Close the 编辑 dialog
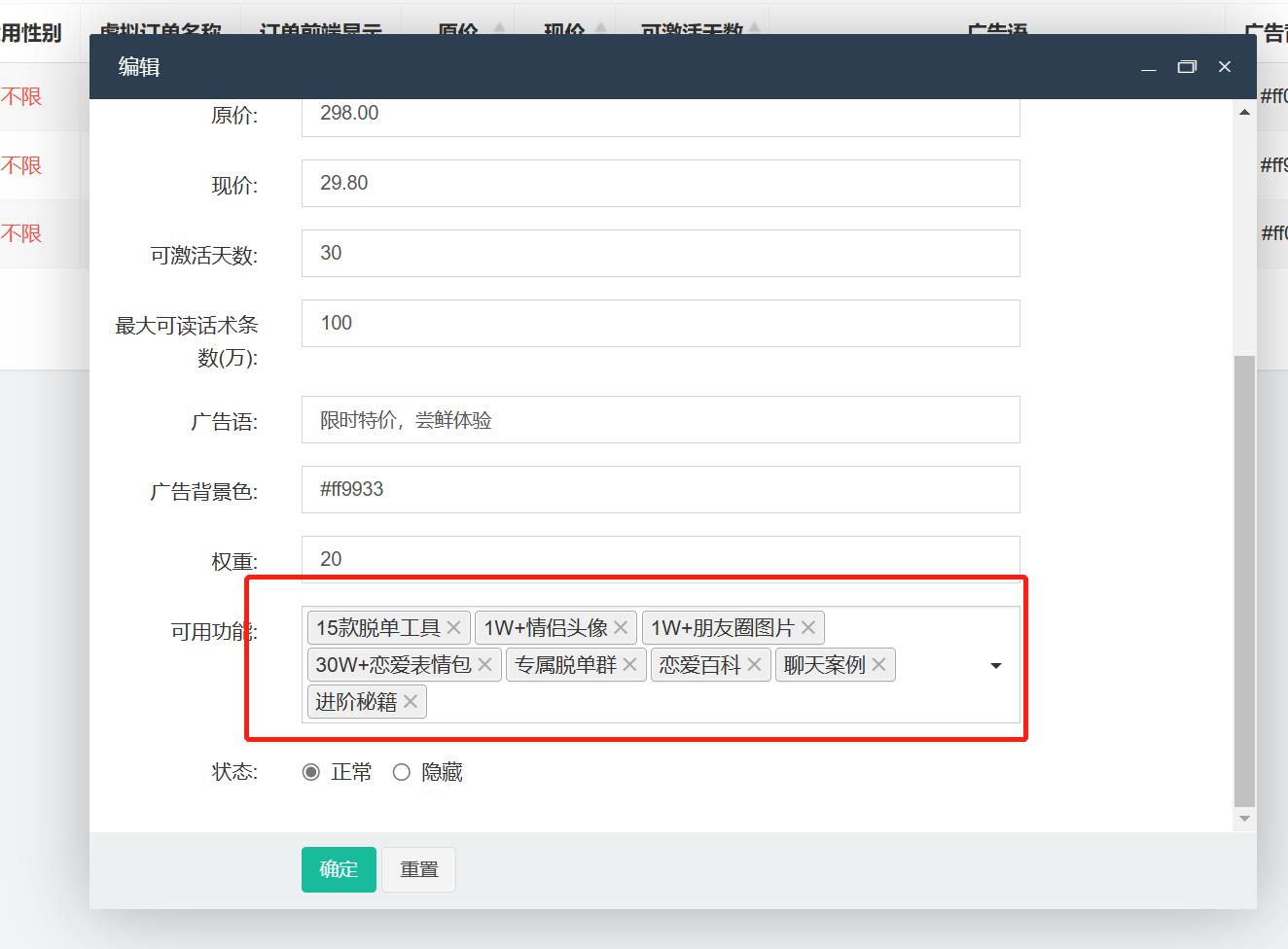 [x=1225, y=67]
